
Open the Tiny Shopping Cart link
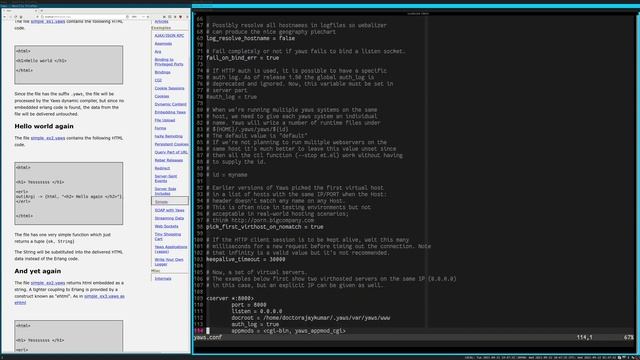[168, 236]
